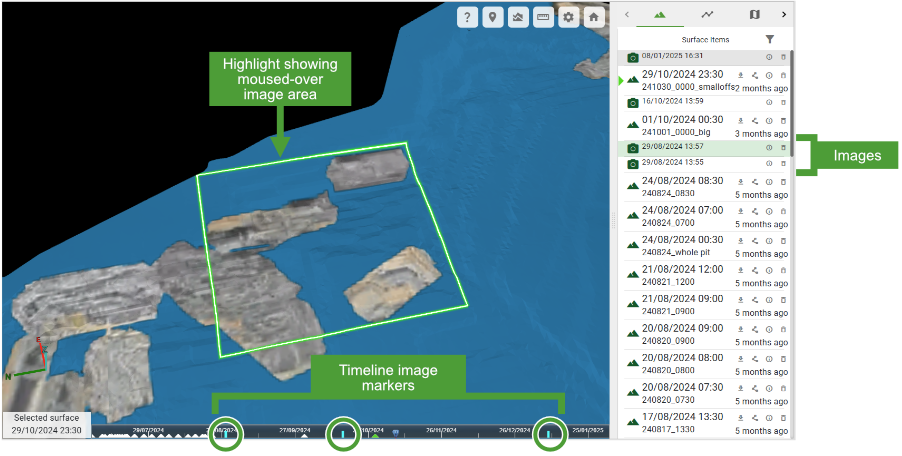Share the 240821_1200 surface

755,270
